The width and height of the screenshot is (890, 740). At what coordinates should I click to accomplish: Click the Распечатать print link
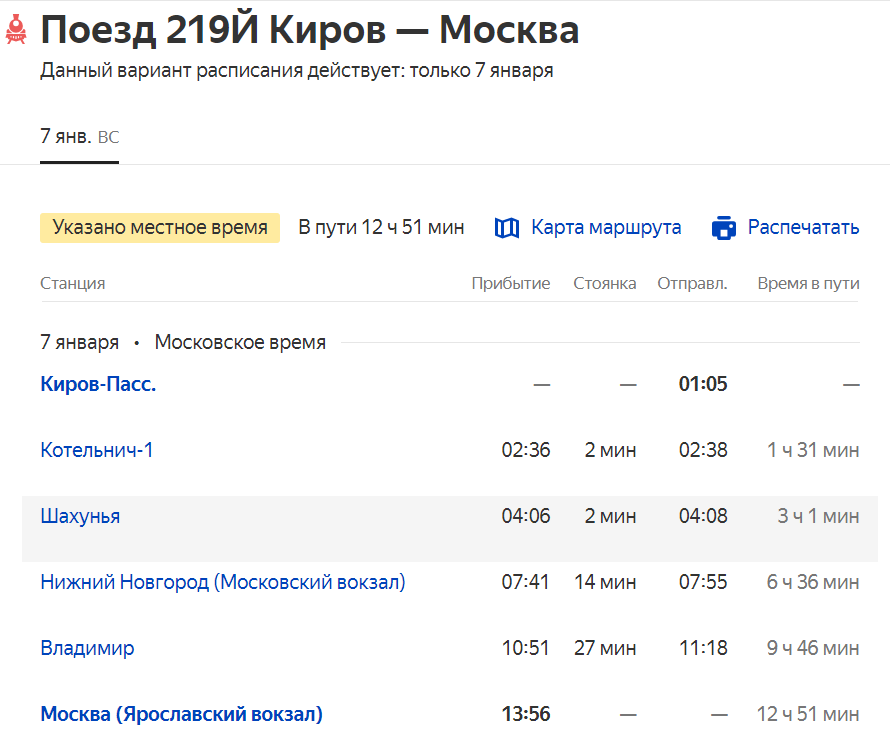click(803, 228)
